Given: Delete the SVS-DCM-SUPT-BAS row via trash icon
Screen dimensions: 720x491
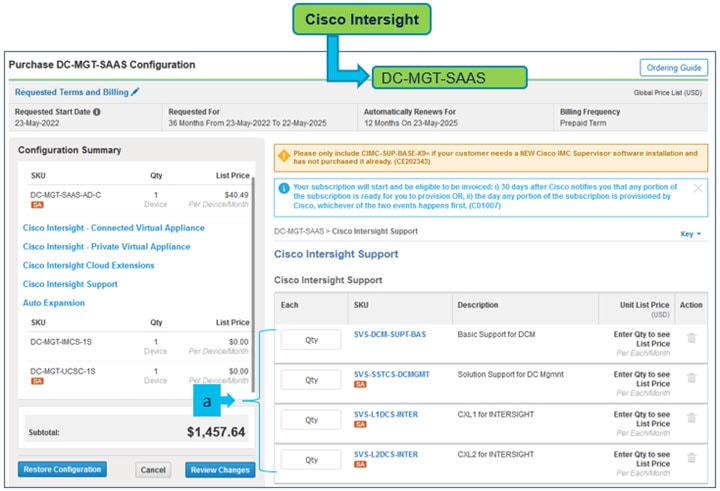Looking at the screenshot, I should tap(691, 338).
